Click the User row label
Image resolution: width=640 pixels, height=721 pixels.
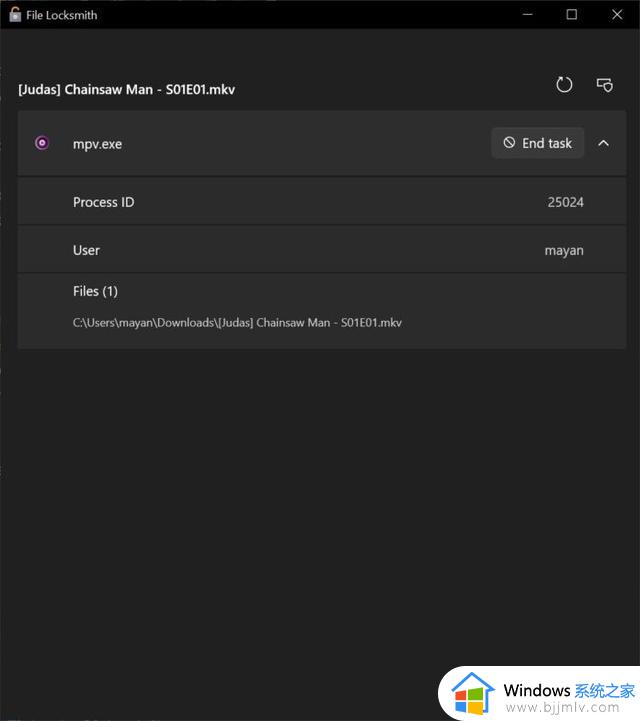coord(86,250)
